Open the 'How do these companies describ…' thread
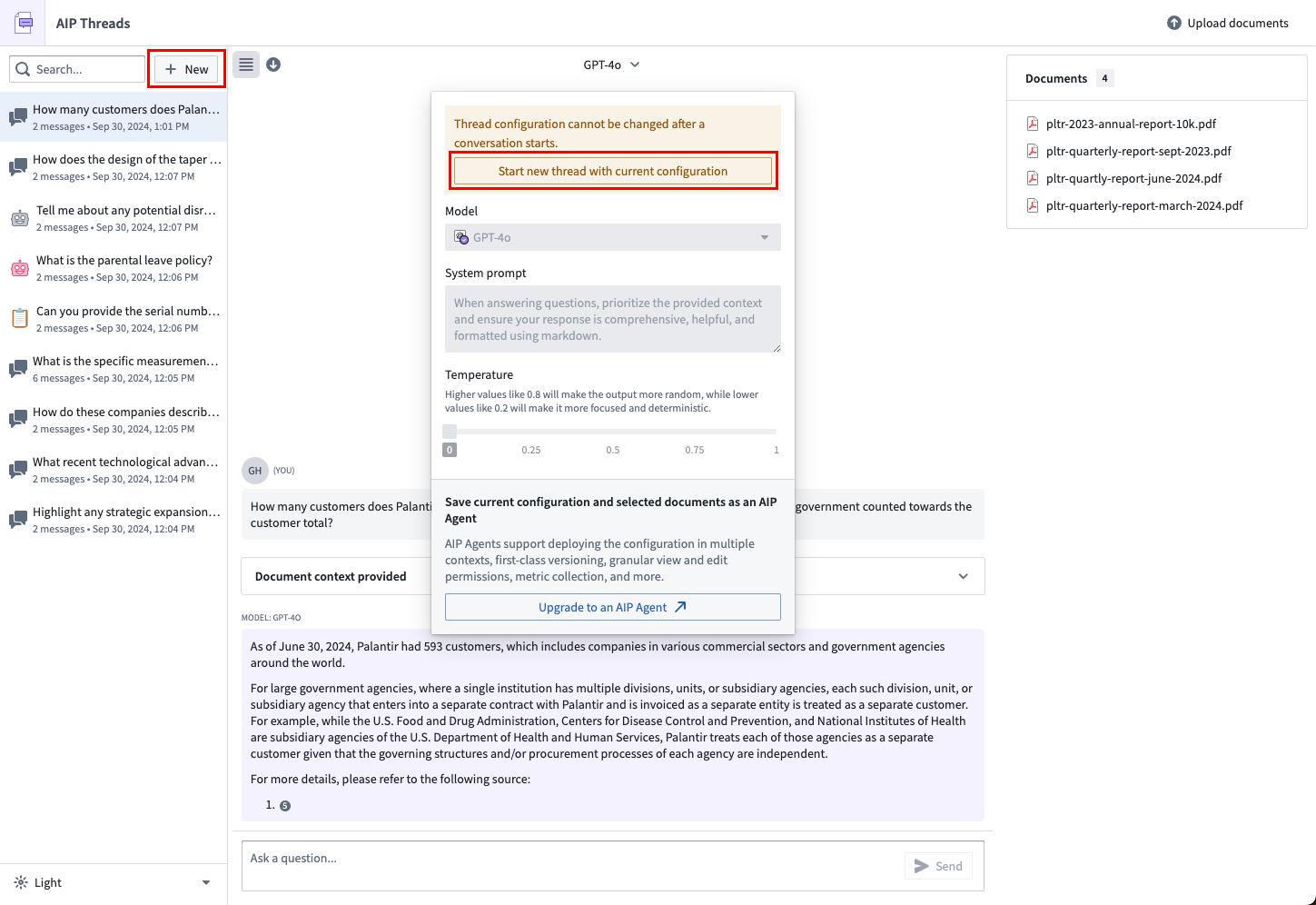 [x=114, y=420]
